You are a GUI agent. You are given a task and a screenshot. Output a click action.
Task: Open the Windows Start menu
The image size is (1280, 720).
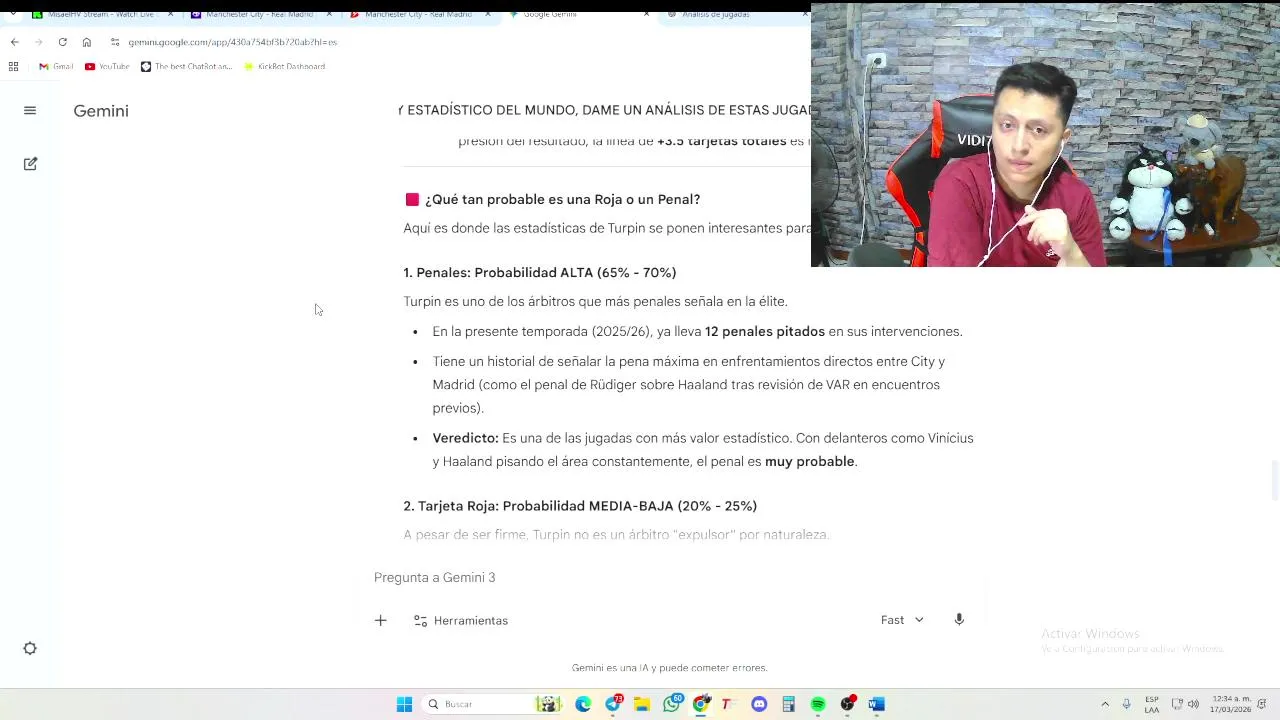(404, 704)
